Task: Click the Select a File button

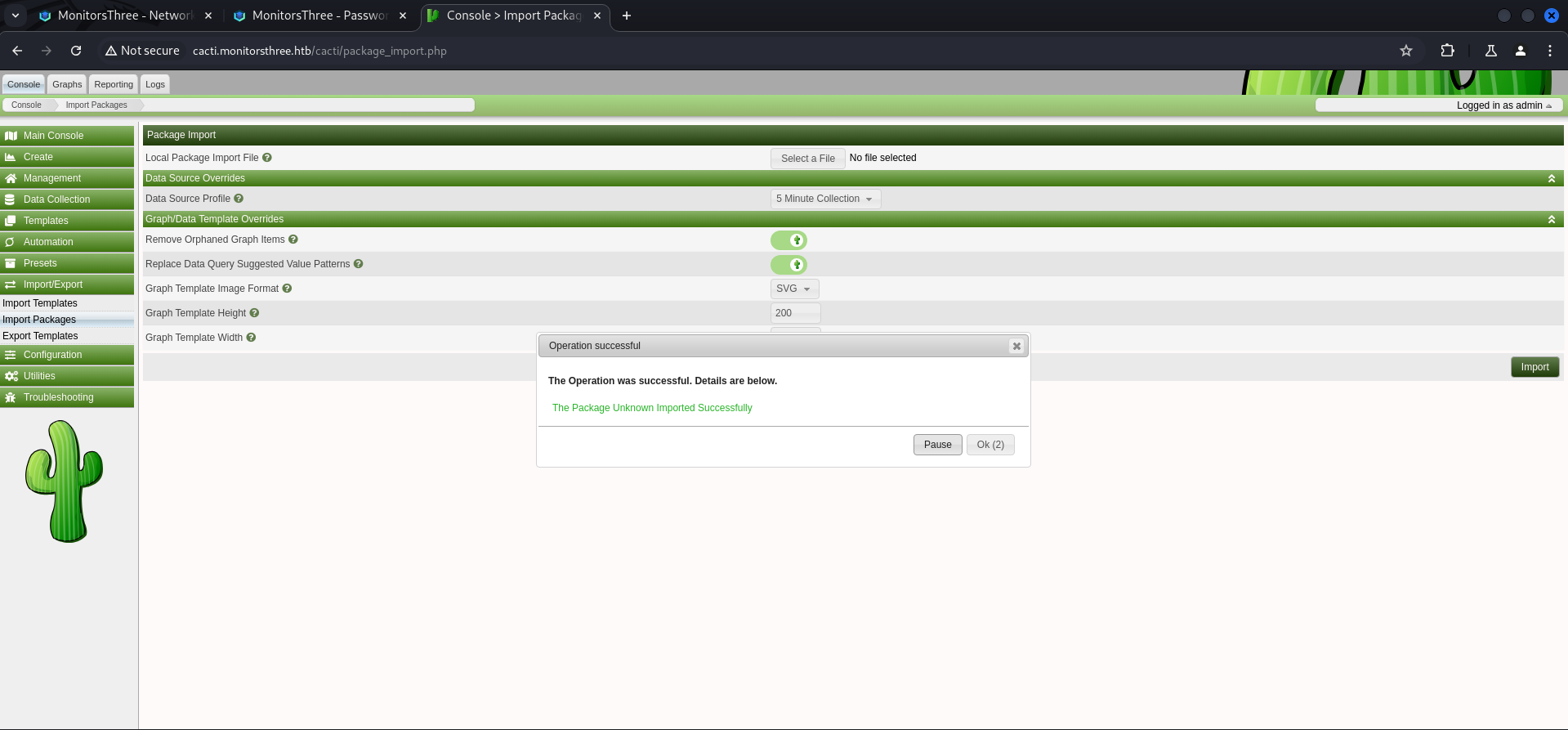Action: coord(807,159)
